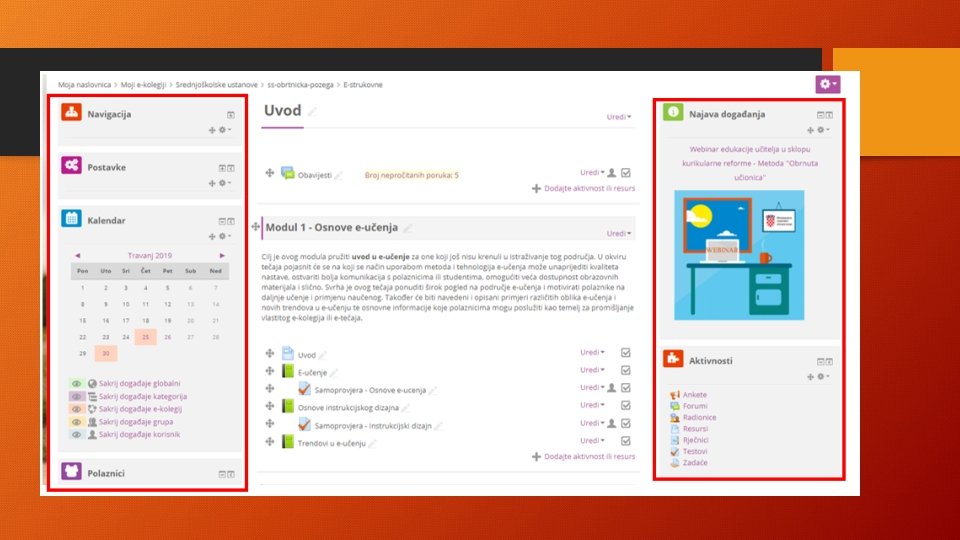Click move handle for Modul 1 section

click(255, 227)
